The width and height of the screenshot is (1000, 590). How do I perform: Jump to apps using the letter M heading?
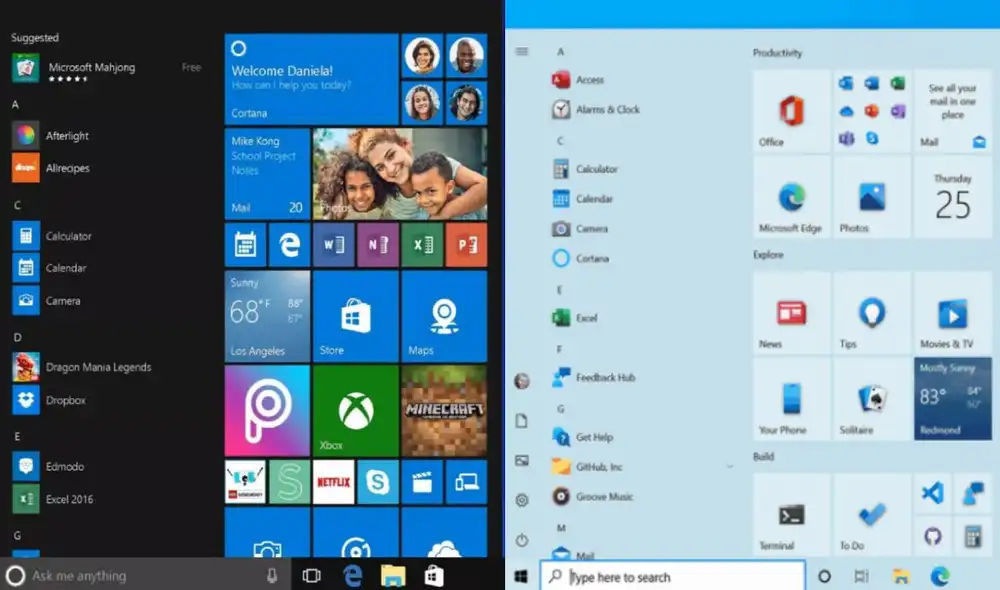(x=560, y=527)
